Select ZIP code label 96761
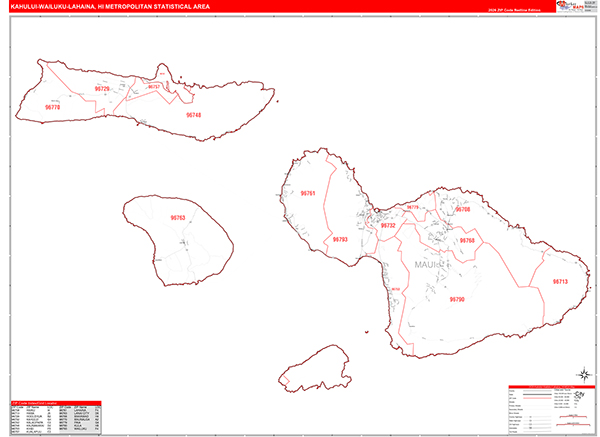 308,193
